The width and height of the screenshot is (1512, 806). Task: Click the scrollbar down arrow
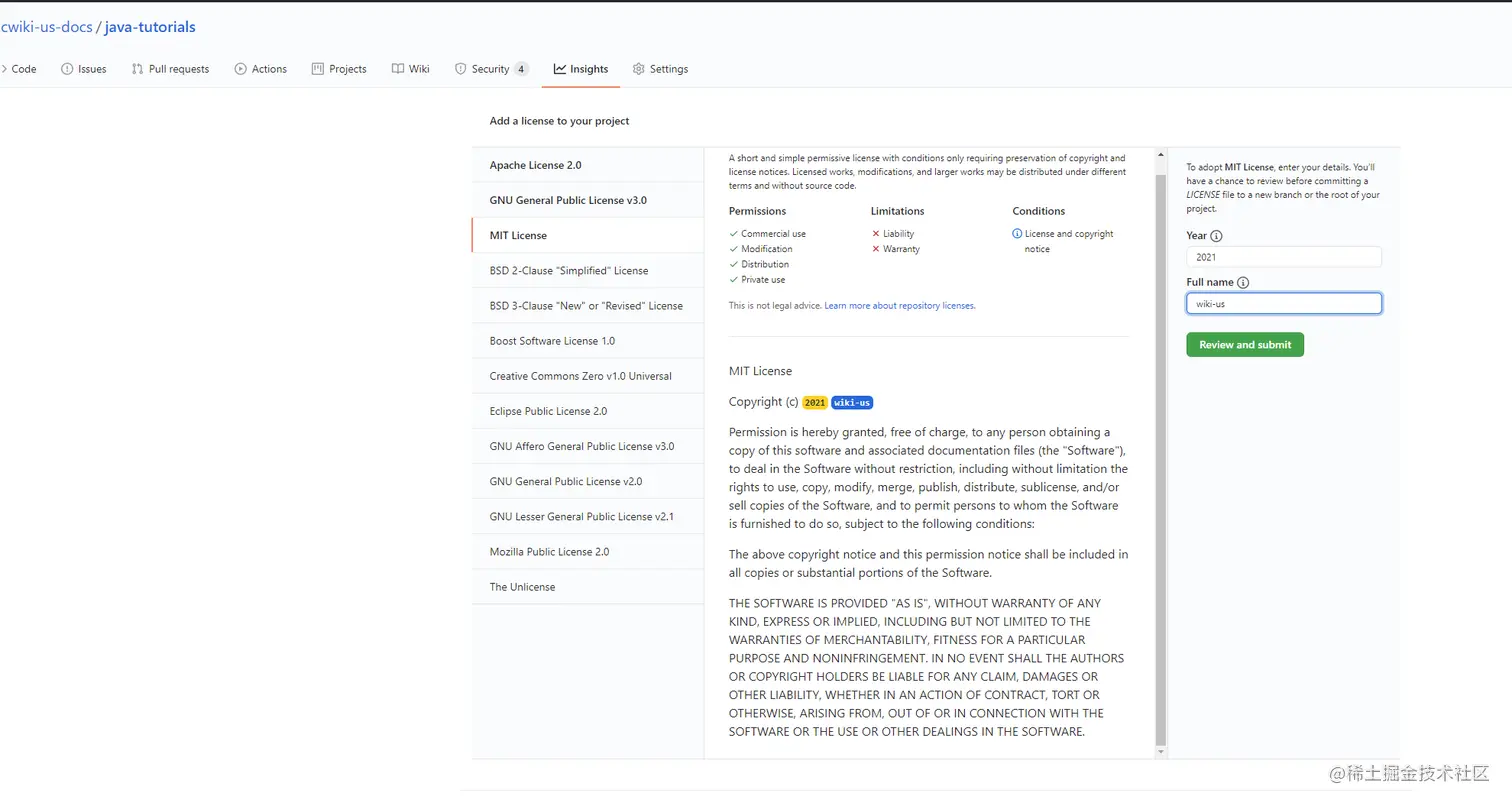(1161, 751)
